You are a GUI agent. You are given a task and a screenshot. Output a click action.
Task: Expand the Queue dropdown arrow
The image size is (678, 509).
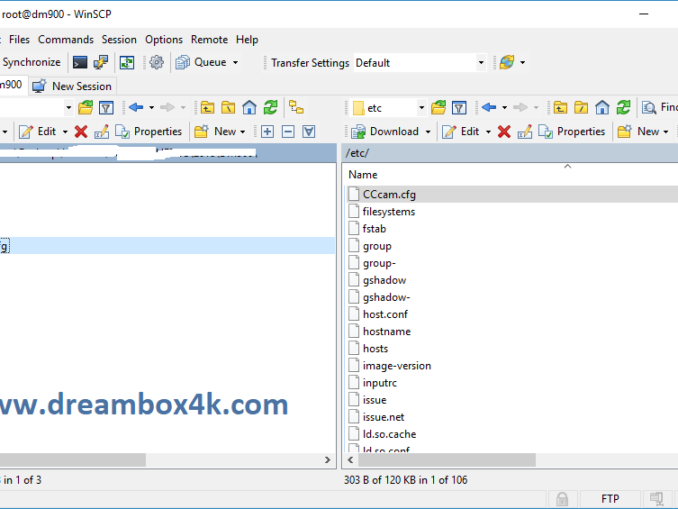(235, 63)
